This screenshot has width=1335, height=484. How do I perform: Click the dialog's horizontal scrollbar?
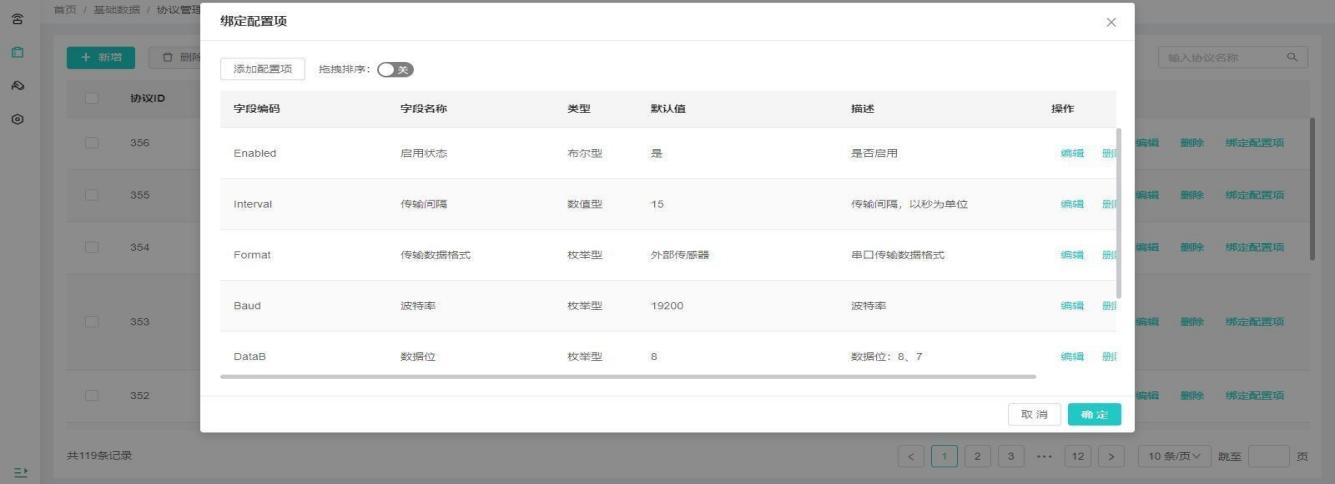click(628, 377)
